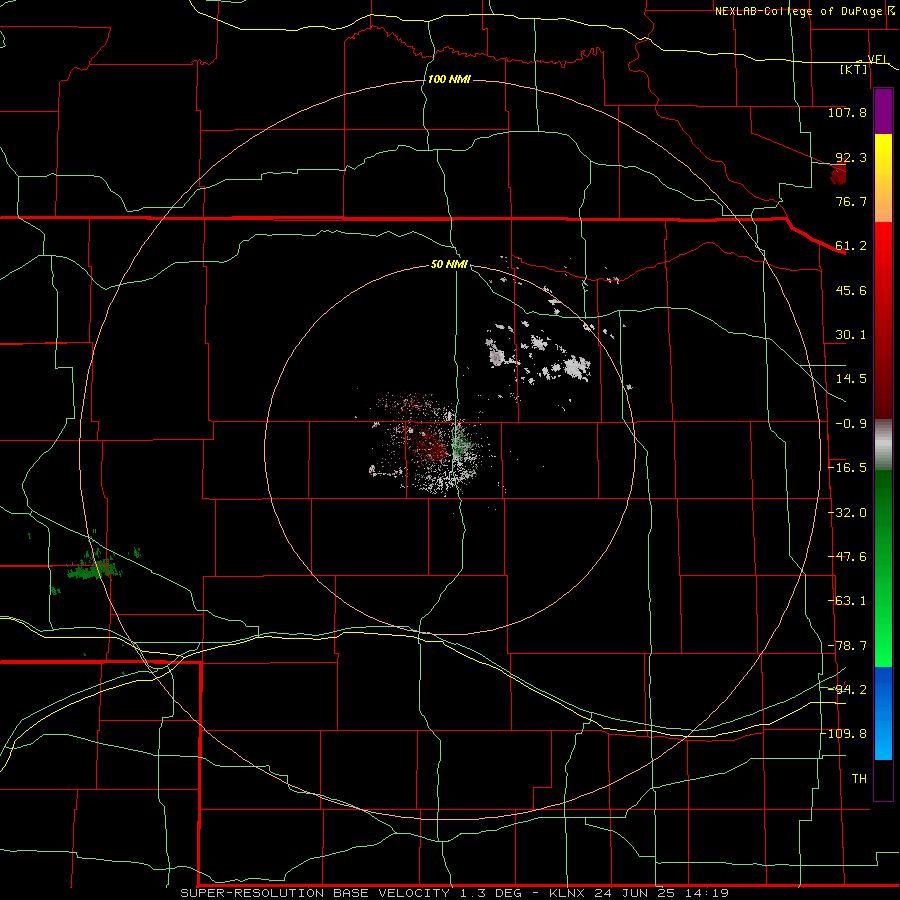Pick the blue segment of the velocity bar
900x900 pixels.
(x=883, y=713)
